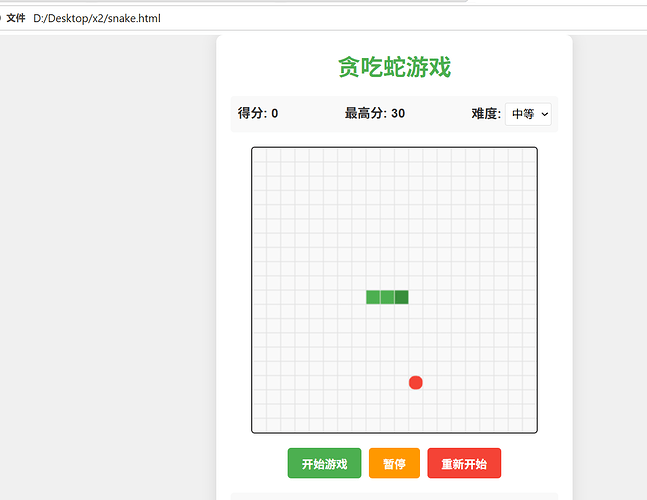The image size is (647, 500).
Task: Pause the game with the 暂停 button
Action: point(394,464)
